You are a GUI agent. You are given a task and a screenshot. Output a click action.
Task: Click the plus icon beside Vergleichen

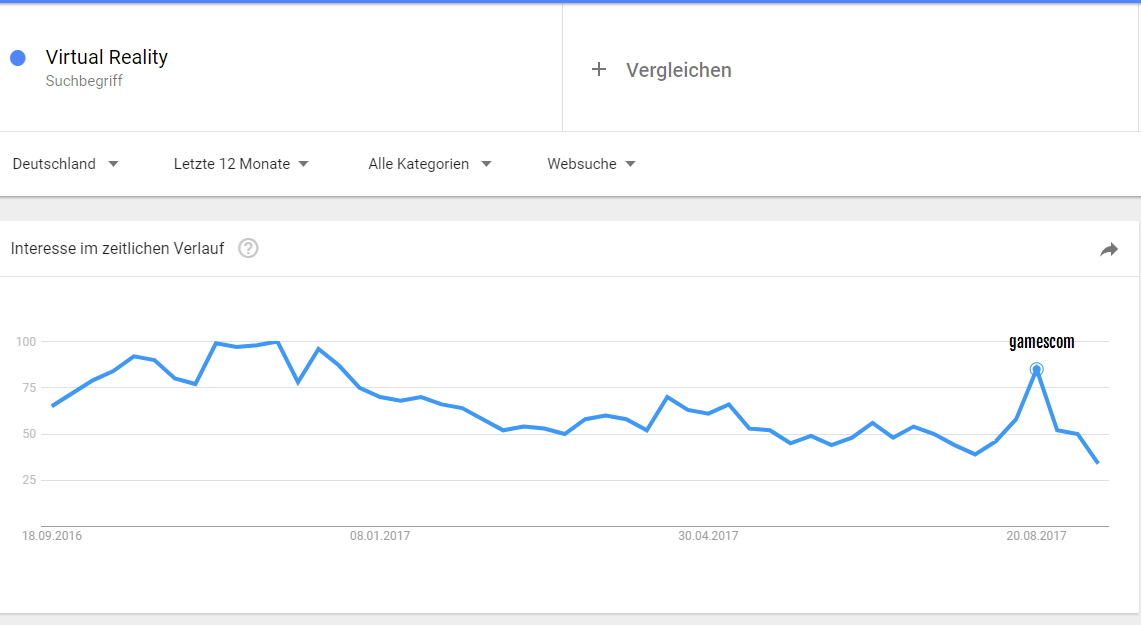click(x=598, y=69)
